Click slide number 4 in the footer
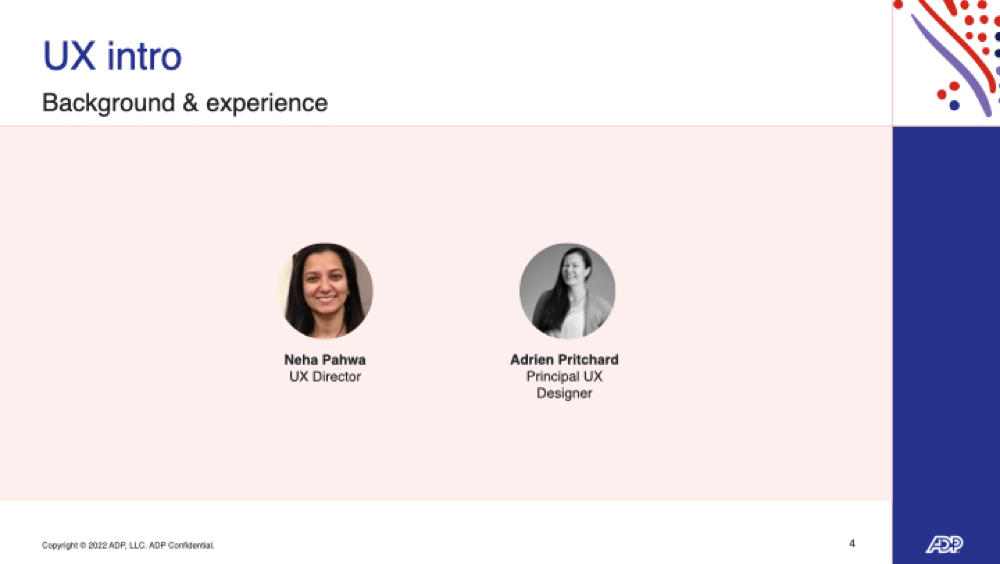This screenshot has height=564, width=1000. point(852,544)
